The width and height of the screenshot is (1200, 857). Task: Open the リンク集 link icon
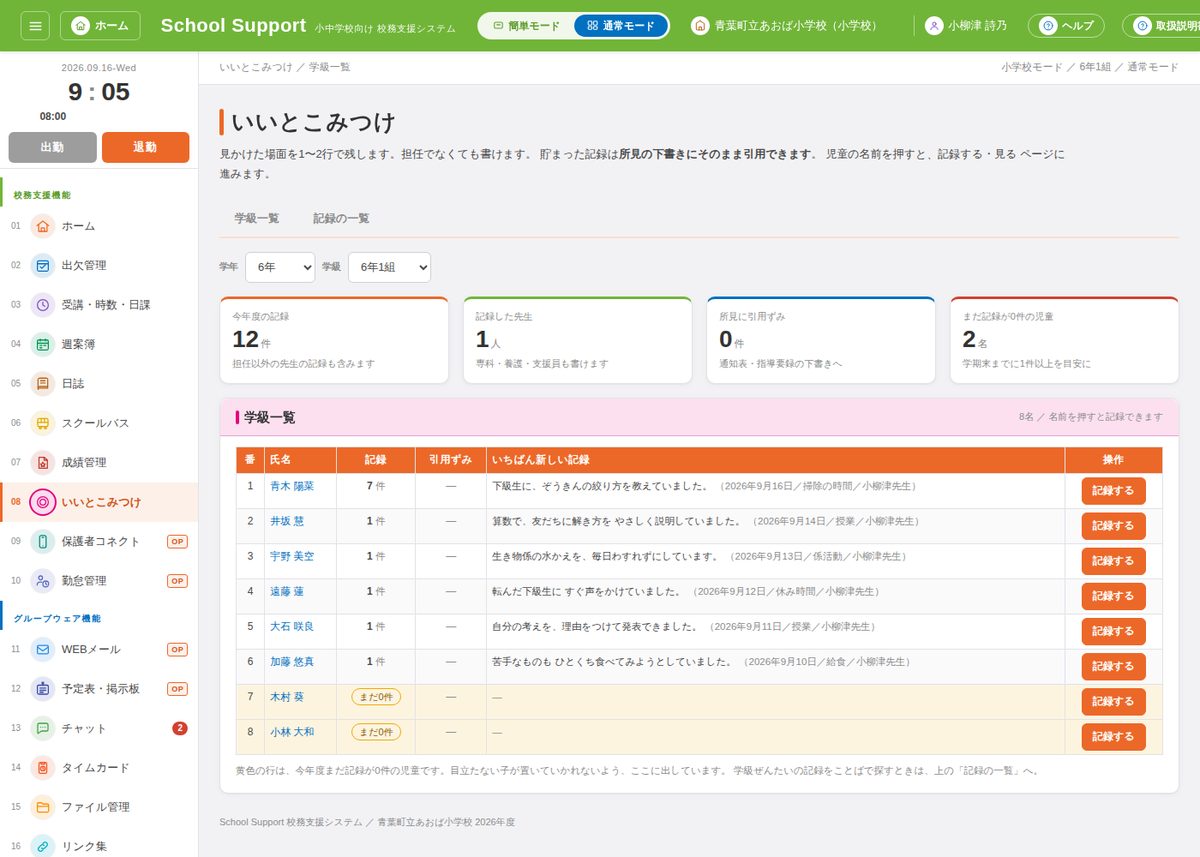(x=43, y=846)
